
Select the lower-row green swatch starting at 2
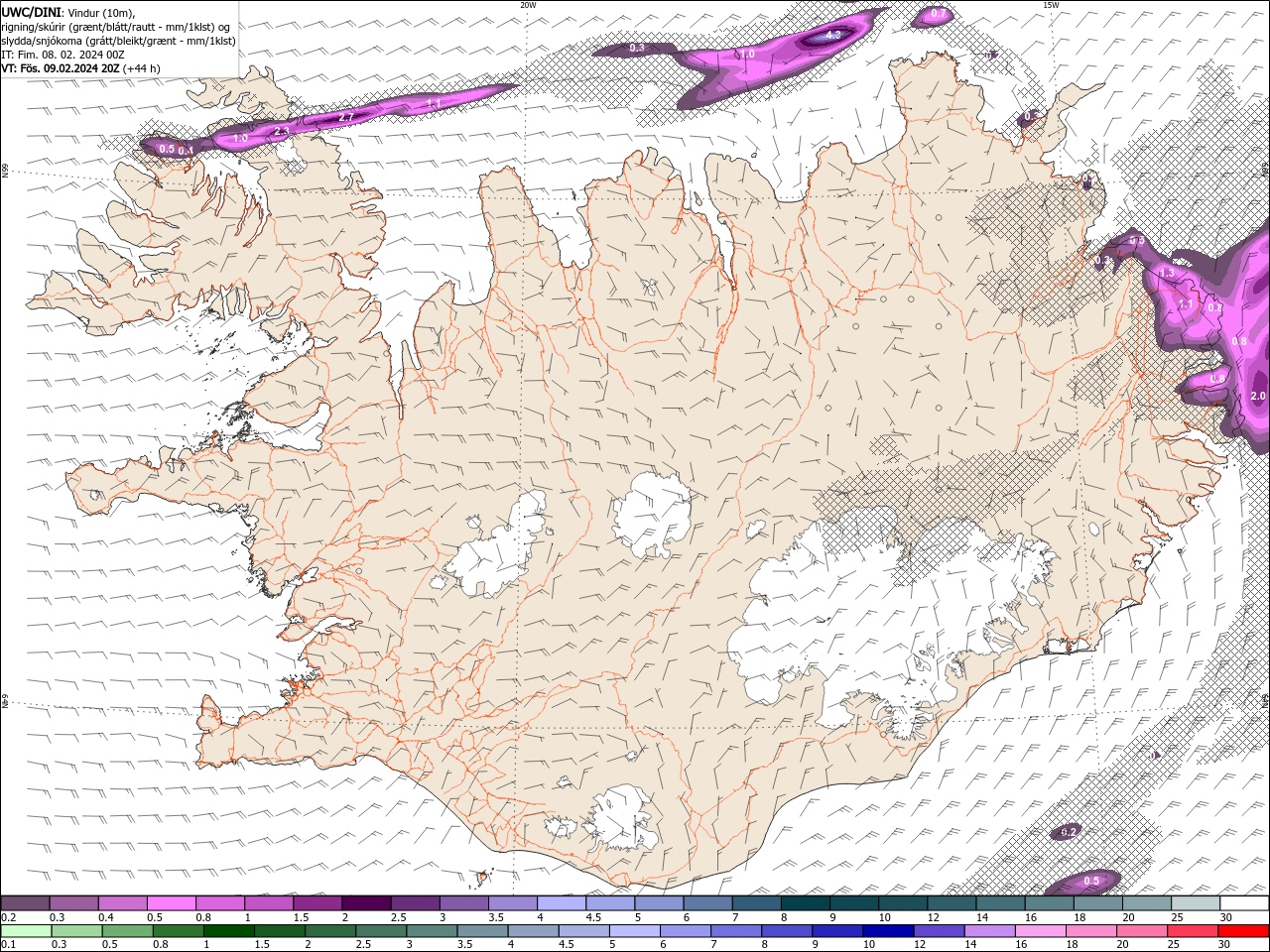click(x=330, y=931)
